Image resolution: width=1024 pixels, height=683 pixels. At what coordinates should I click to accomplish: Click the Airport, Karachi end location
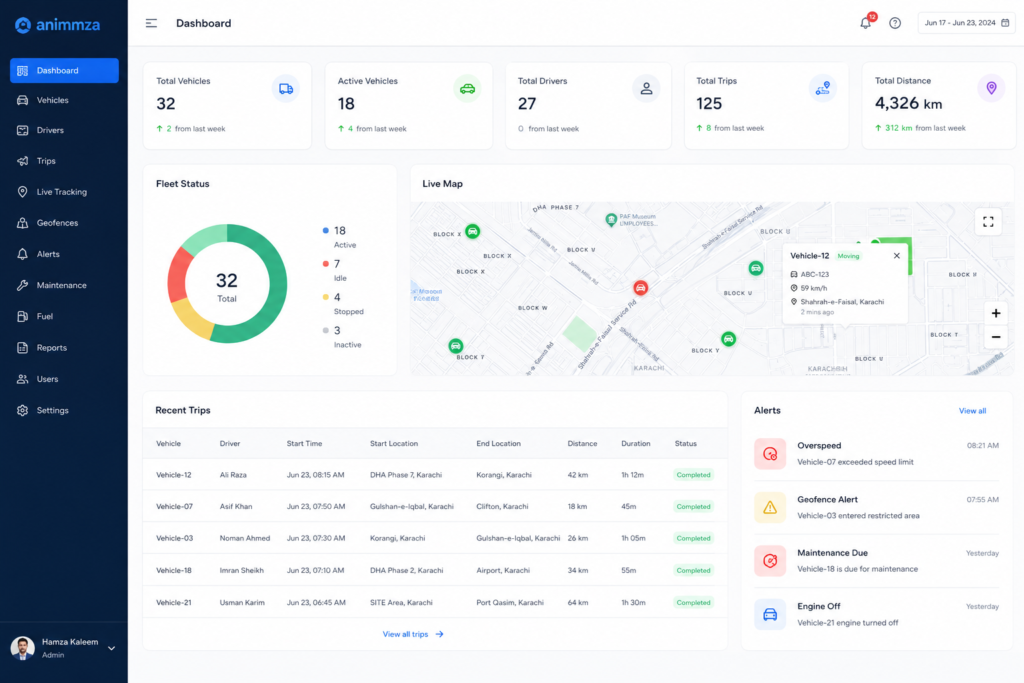click(x=503, y=571)
